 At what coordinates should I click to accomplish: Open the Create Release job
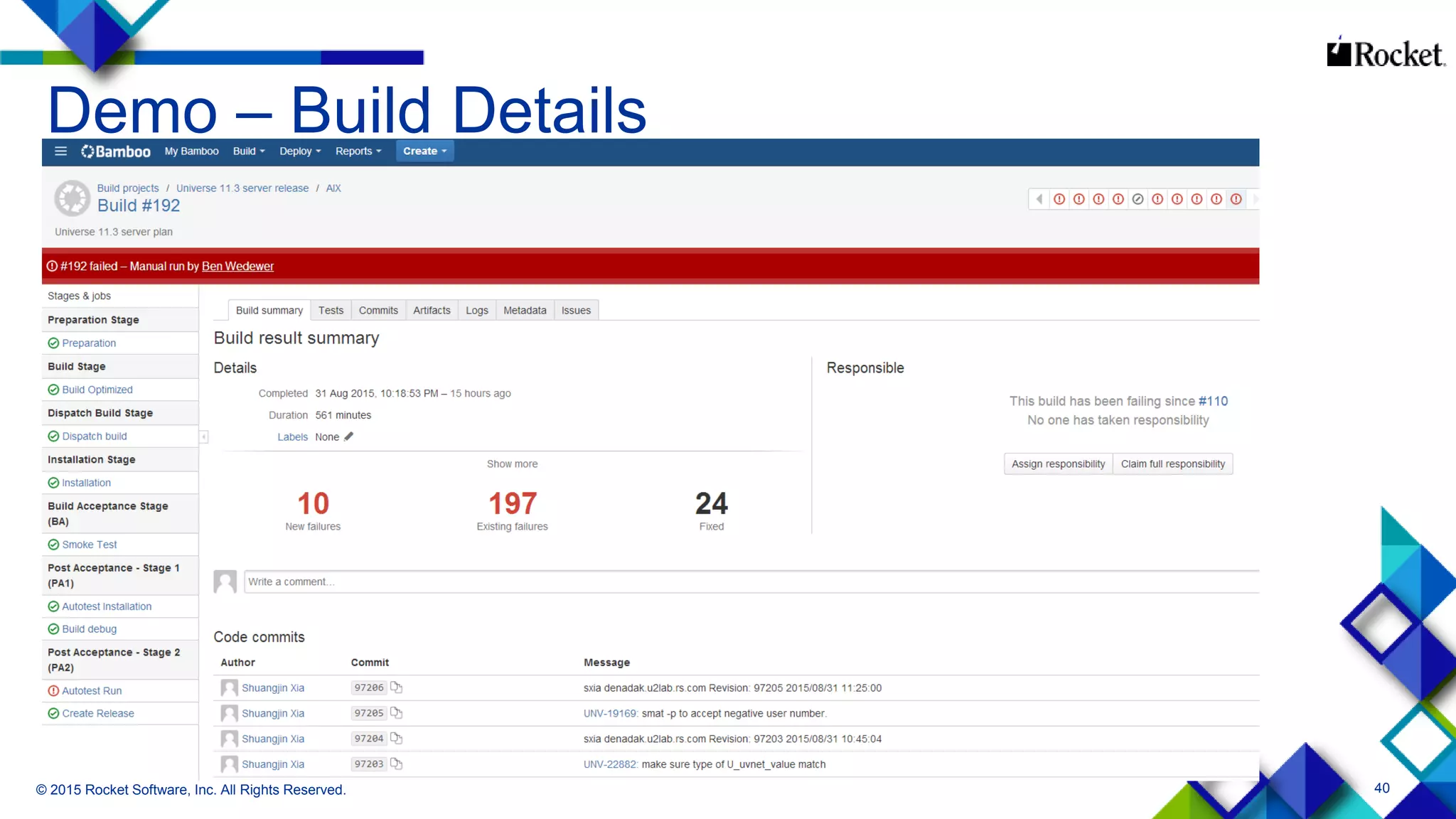(98, 714)
